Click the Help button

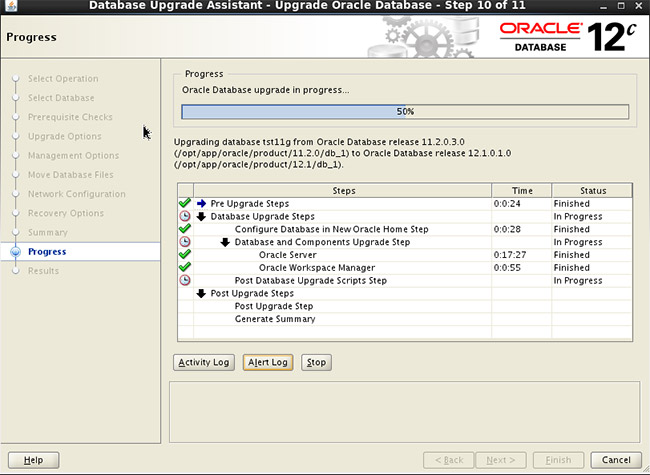tap(34, 460)
